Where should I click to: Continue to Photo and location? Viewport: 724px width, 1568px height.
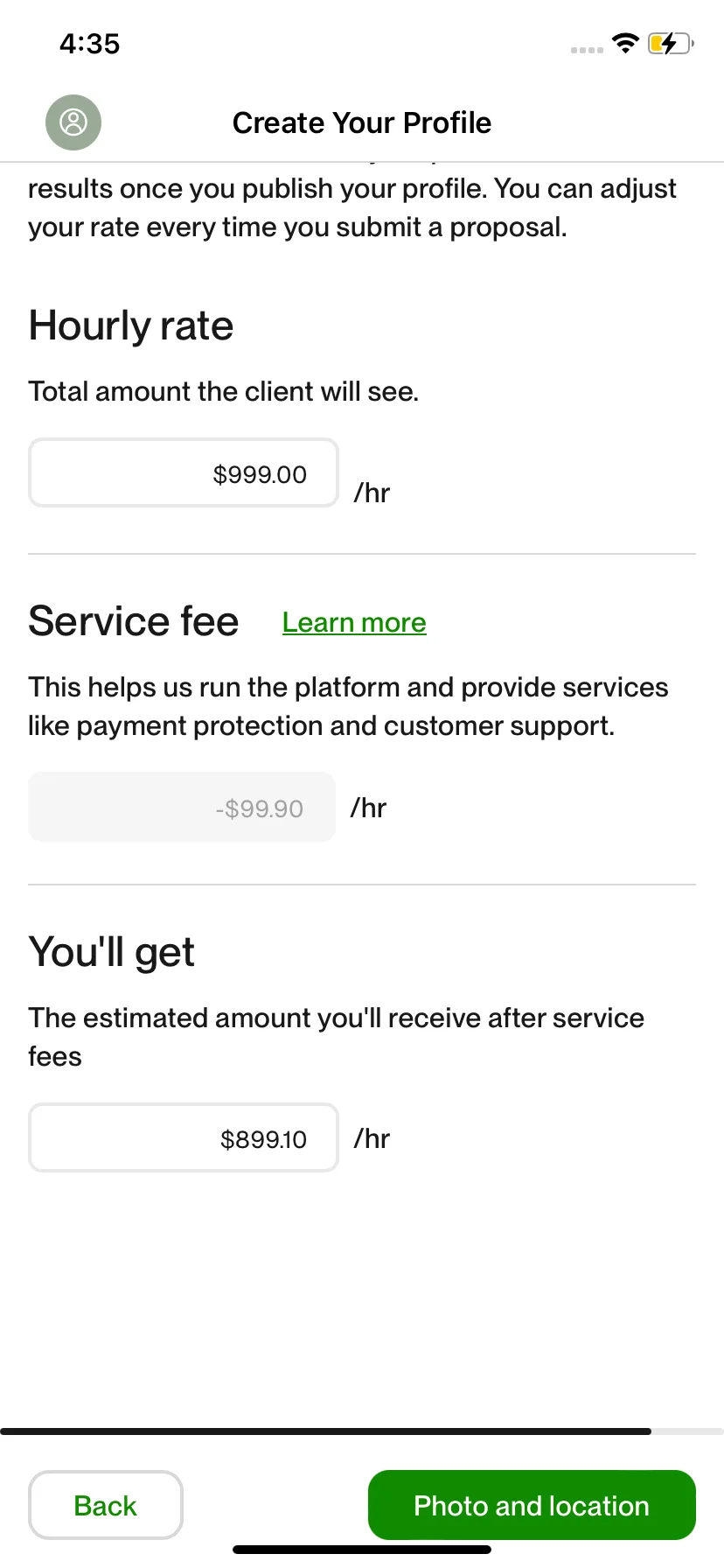(532, 1505)
